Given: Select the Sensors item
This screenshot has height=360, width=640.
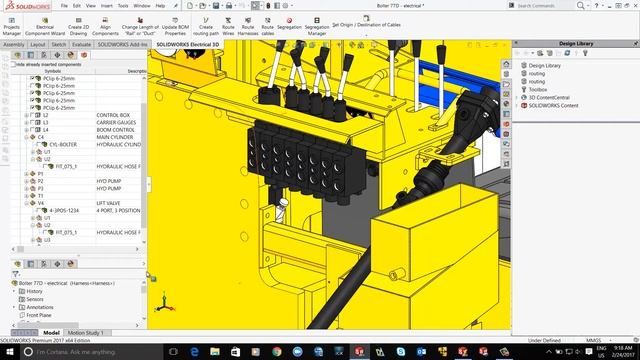Looking at the screenshot, I should click(35, 299).
